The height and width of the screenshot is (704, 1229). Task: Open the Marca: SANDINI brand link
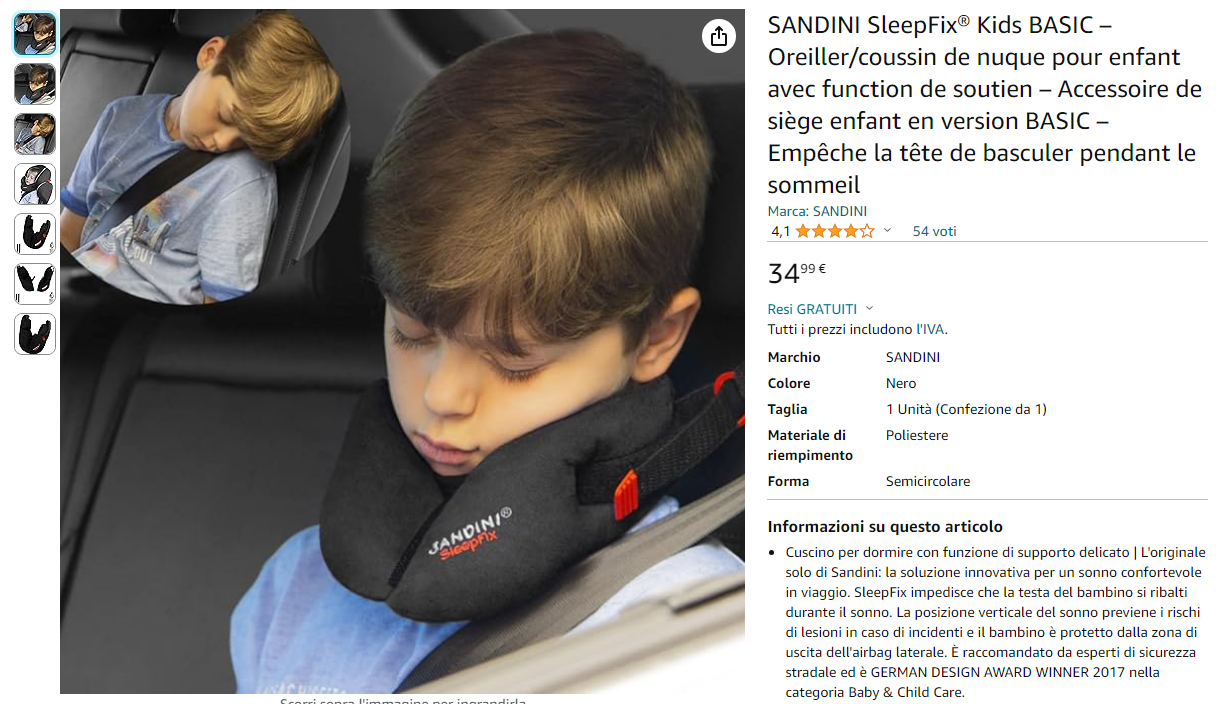click(x=817, y=211)
